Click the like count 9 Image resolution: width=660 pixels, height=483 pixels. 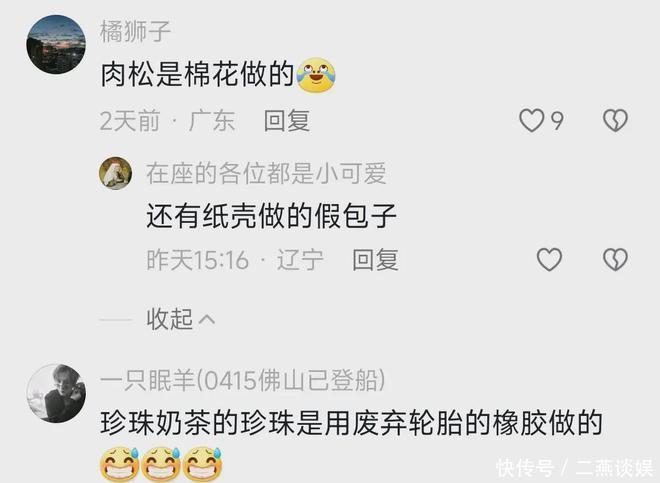tap(557, 121)
